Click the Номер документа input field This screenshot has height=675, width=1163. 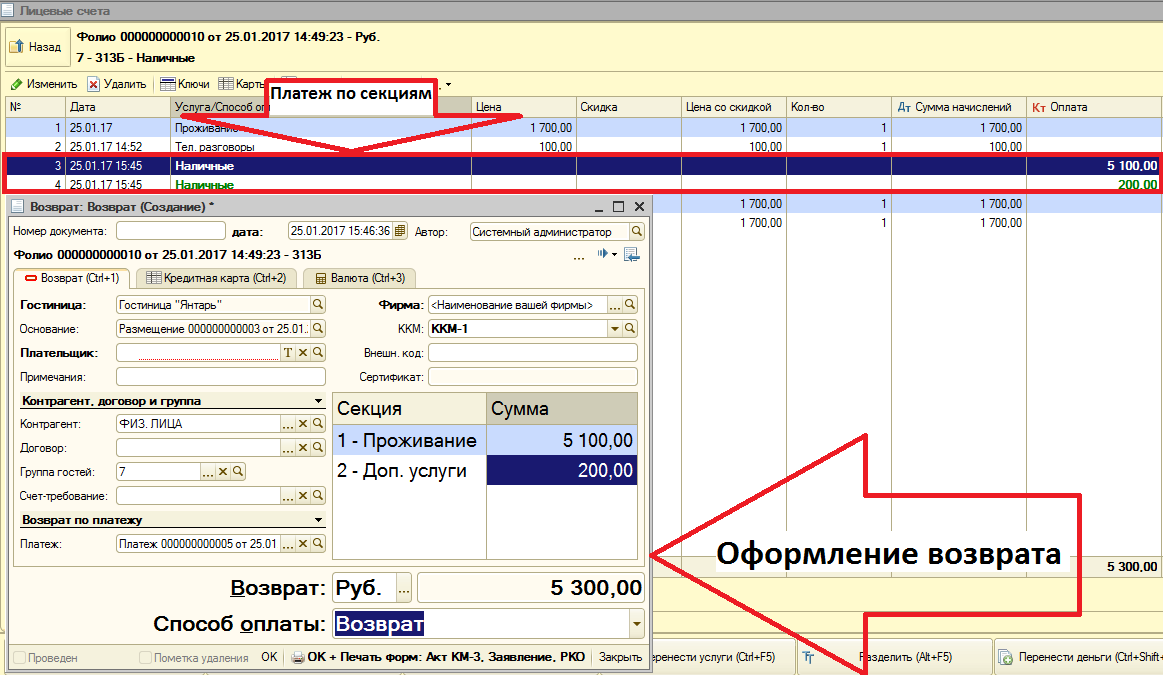click(171, 231)
